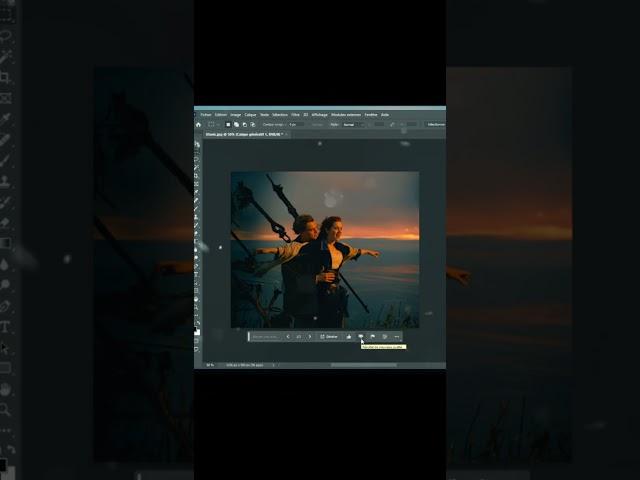Select the Clone Stamp tool
640x480 pixels.
(x=197, y=217)
